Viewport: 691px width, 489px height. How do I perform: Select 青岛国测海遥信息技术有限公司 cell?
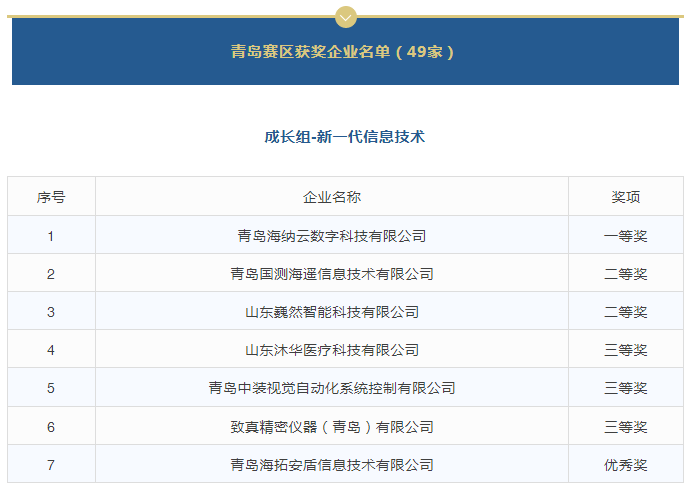click(x=332, y=274)
